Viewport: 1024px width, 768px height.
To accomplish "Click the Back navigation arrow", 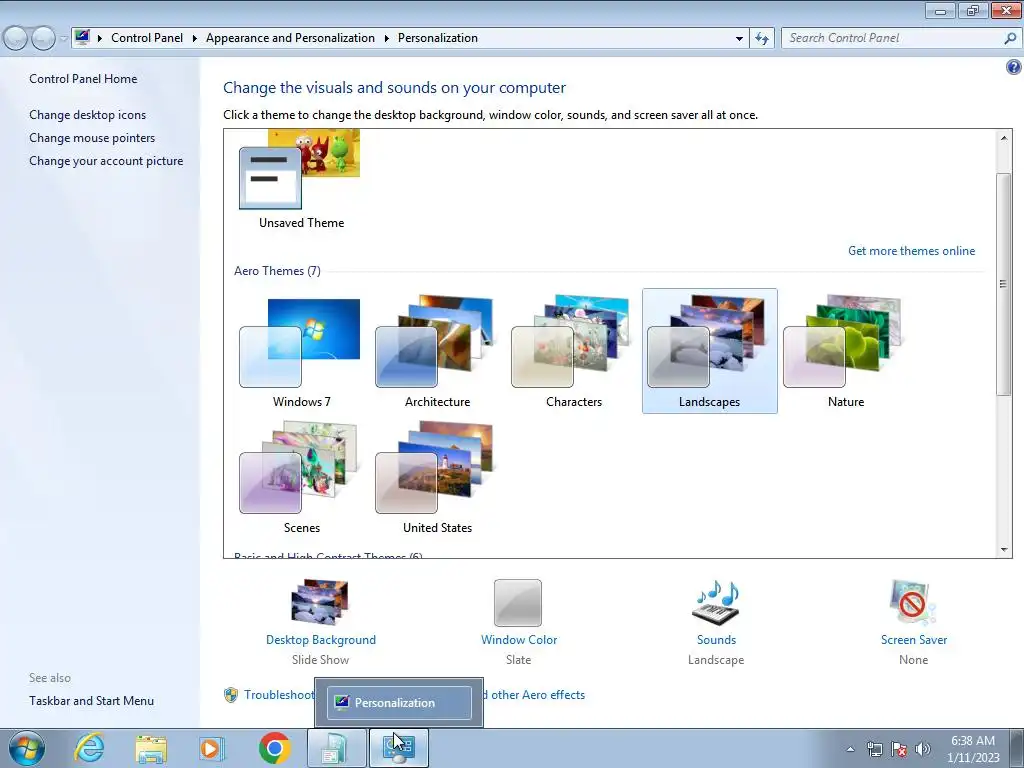I will (x=15, y=39).
